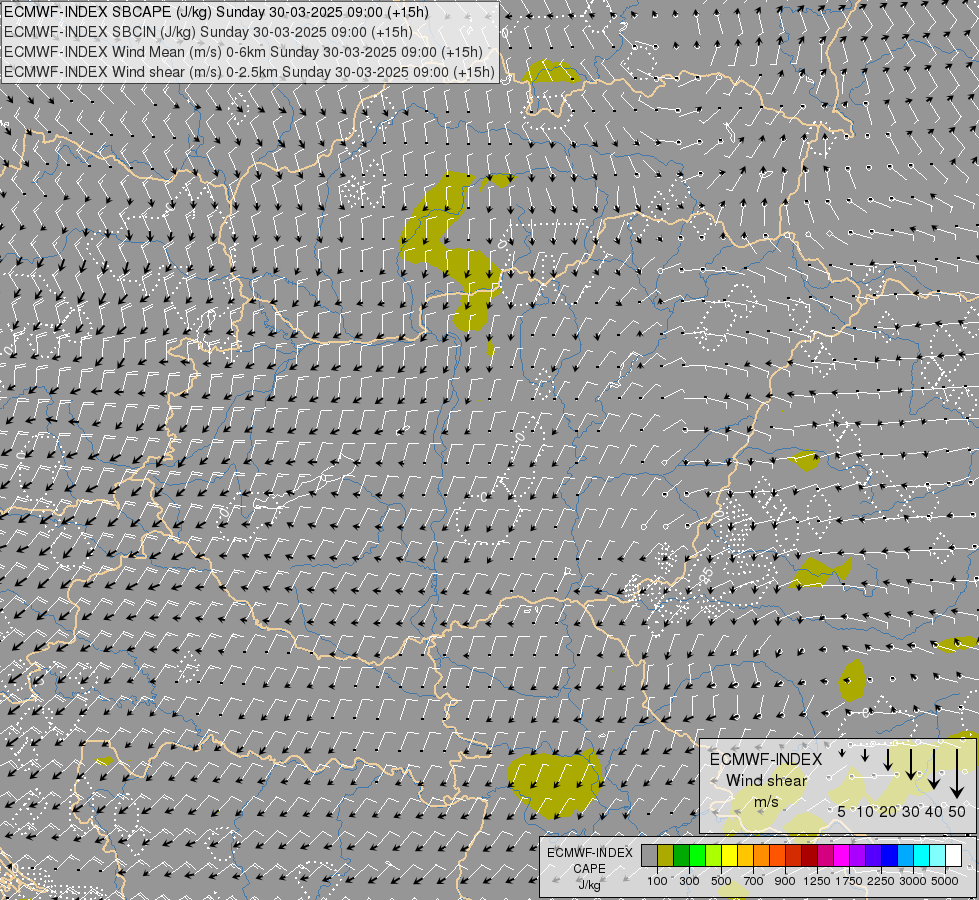This screenshot has width=979, height=900.
Task: Click the 5 label in wind shear legend
Action: (x=842, y=811)
